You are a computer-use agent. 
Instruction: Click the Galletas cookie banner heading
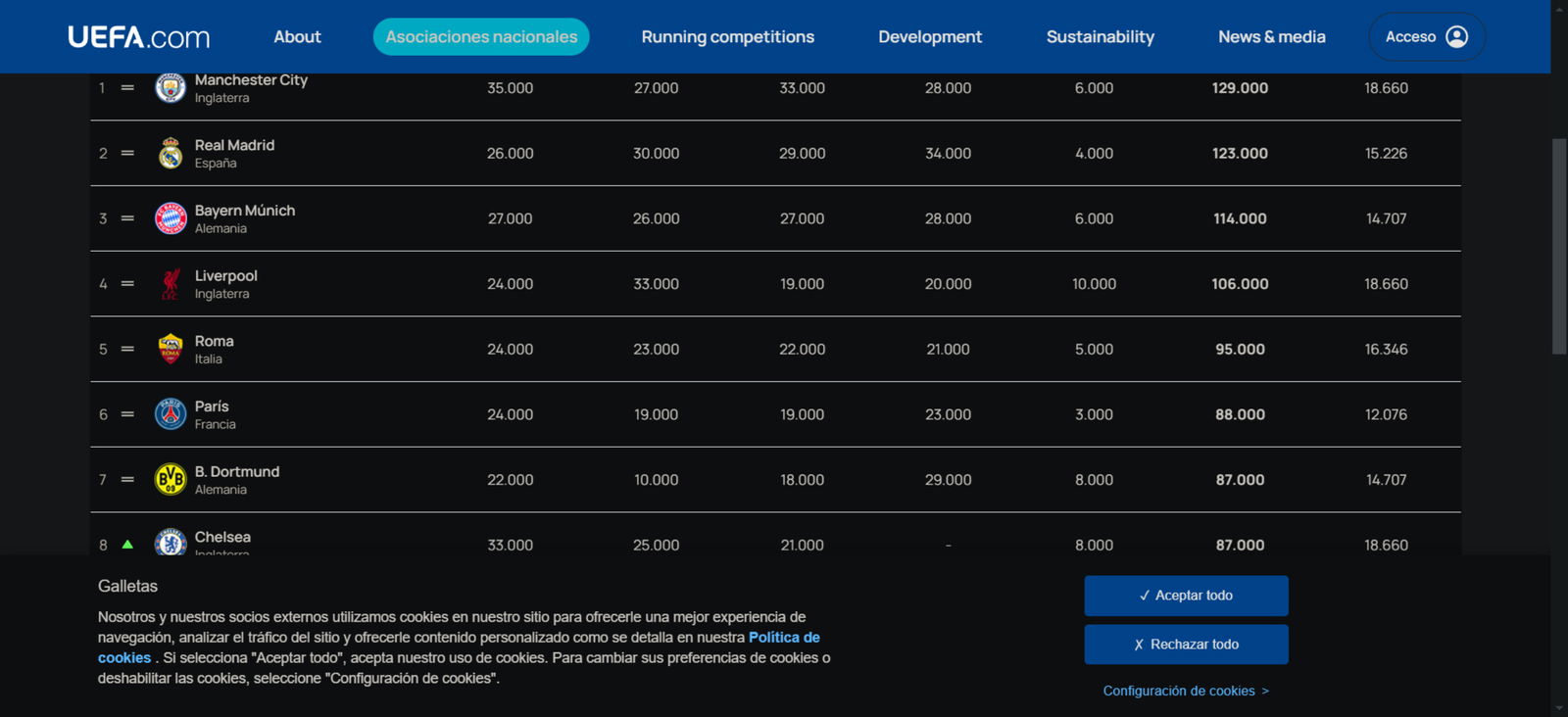(127, 586)
